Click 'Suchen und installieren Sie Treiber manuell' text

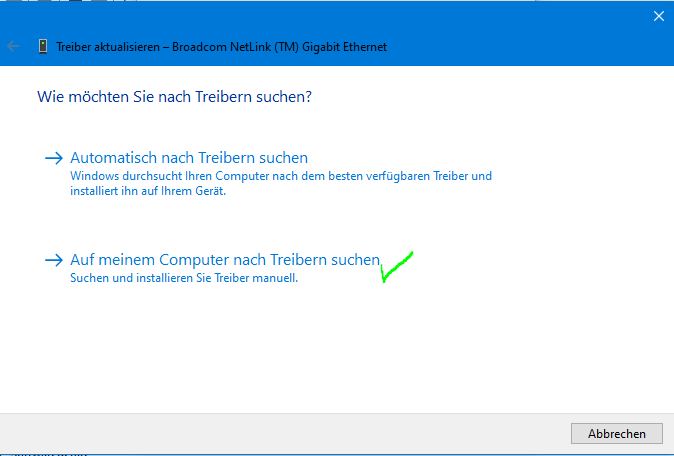pyautogui.click(x=184, y=278)
